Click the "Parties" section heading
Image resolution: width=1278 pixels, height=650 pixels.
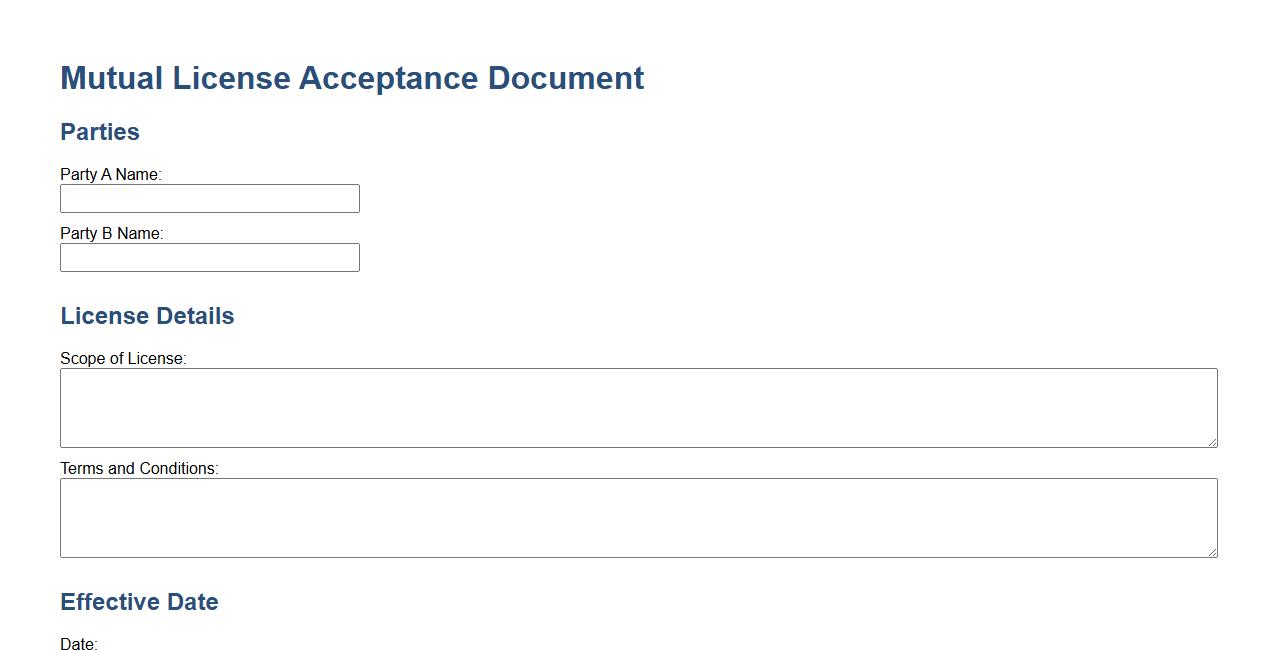tap(100, 132)
